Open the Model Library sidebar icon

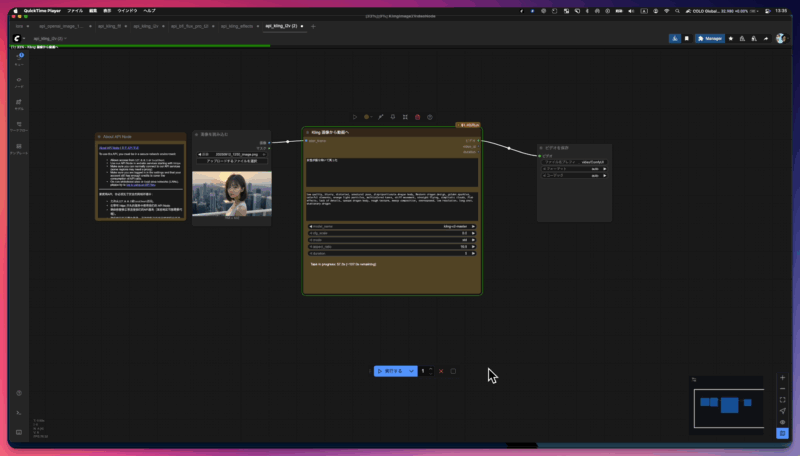(19, 103)
